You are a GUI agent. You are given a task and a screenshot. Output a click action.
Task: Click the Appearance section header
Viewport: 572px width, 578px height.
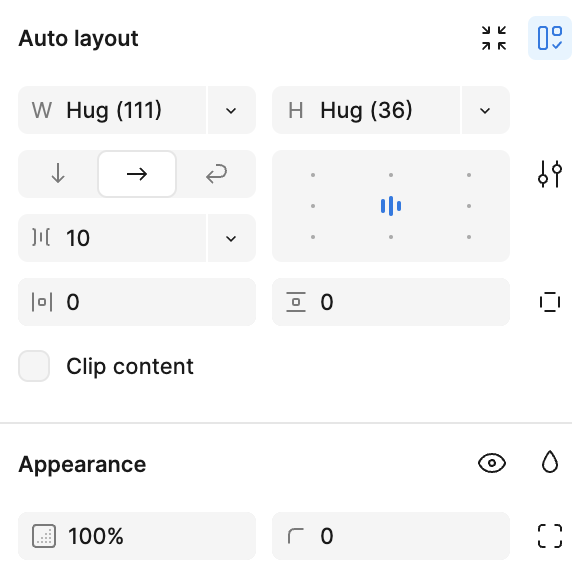point(82,464)
